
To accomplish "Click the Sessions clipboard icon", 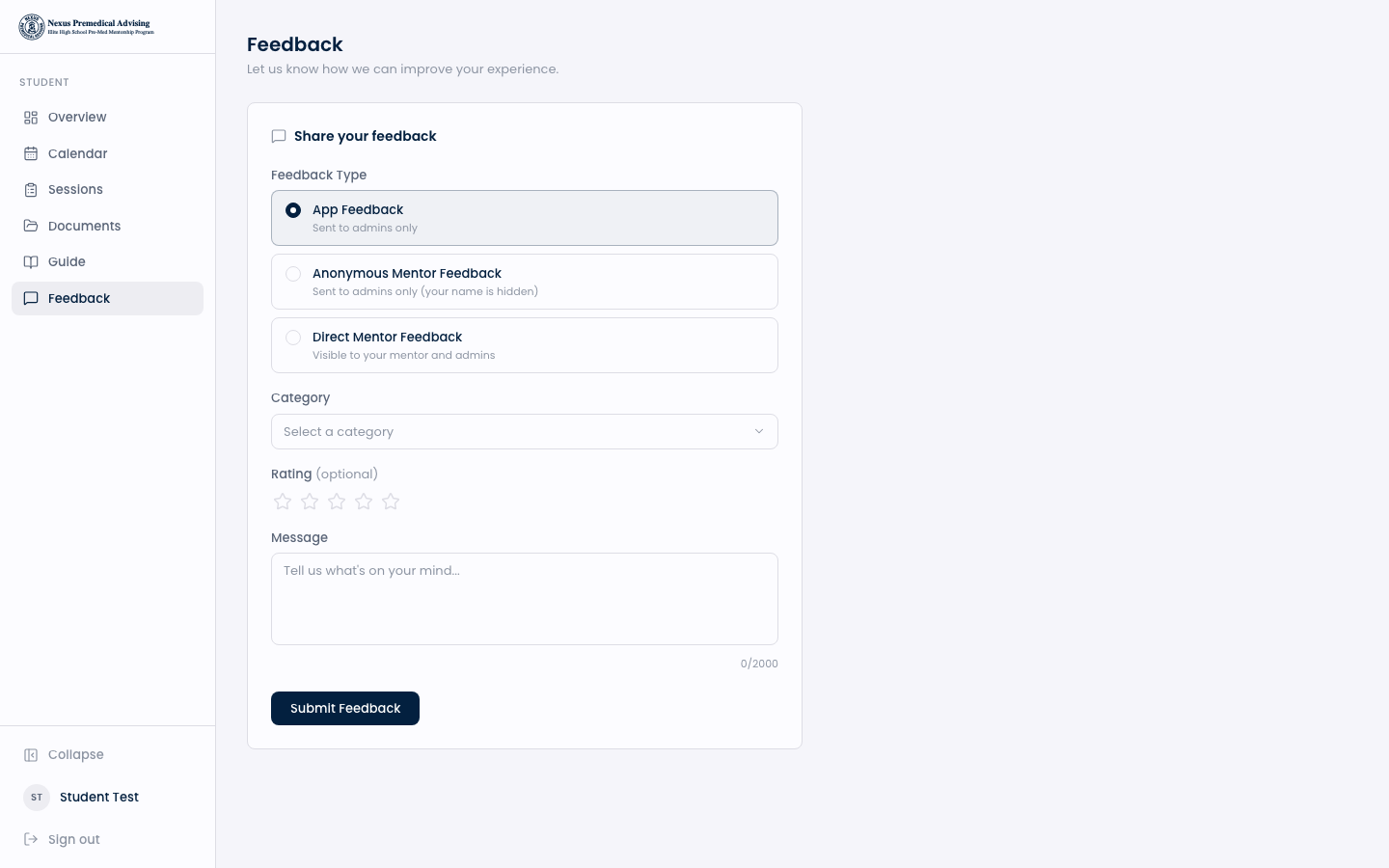I will tap(31, 190).
